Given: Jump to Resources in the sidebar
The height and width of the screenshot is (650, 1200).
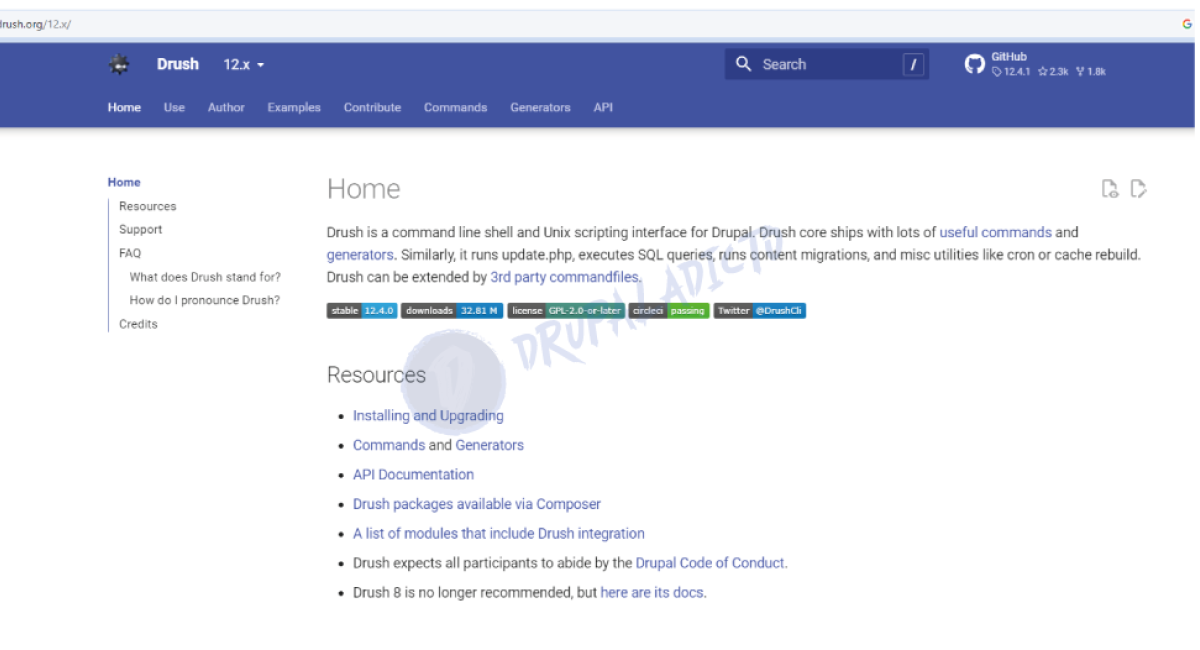Looking at the screenshot, I should tap(147, 206).
